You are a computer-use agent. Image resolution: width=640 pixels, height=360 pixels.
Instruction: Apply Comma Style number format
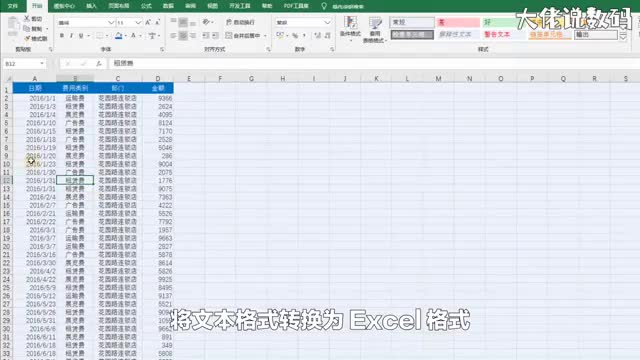[x=304, y=36]
